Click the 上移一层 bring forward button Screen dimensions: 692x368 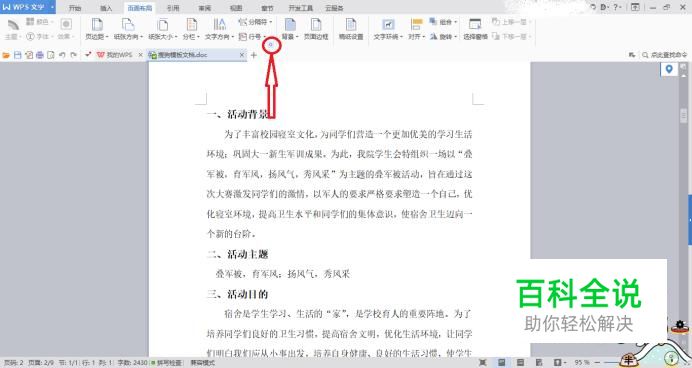(511, 22)
